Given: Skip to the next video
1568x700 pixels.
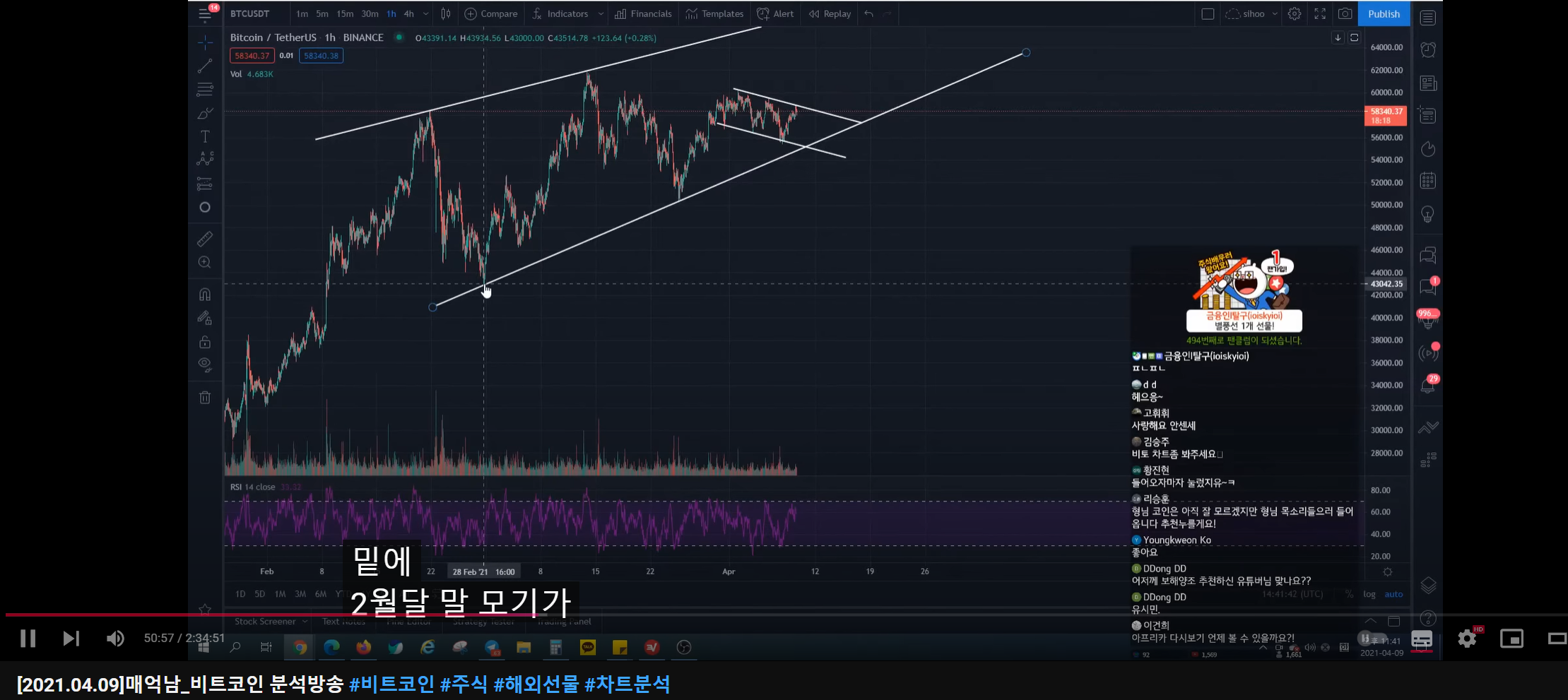Looking at the screenshot, I should [71, 639].
